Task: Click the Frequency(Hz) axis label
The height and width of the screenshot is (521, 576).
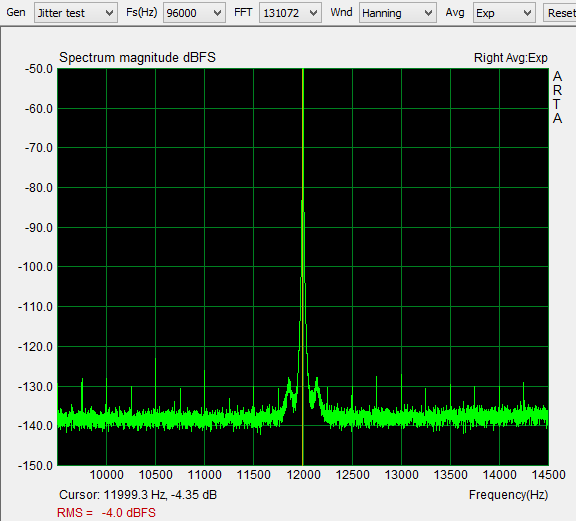Action: (x=508, y=495)
